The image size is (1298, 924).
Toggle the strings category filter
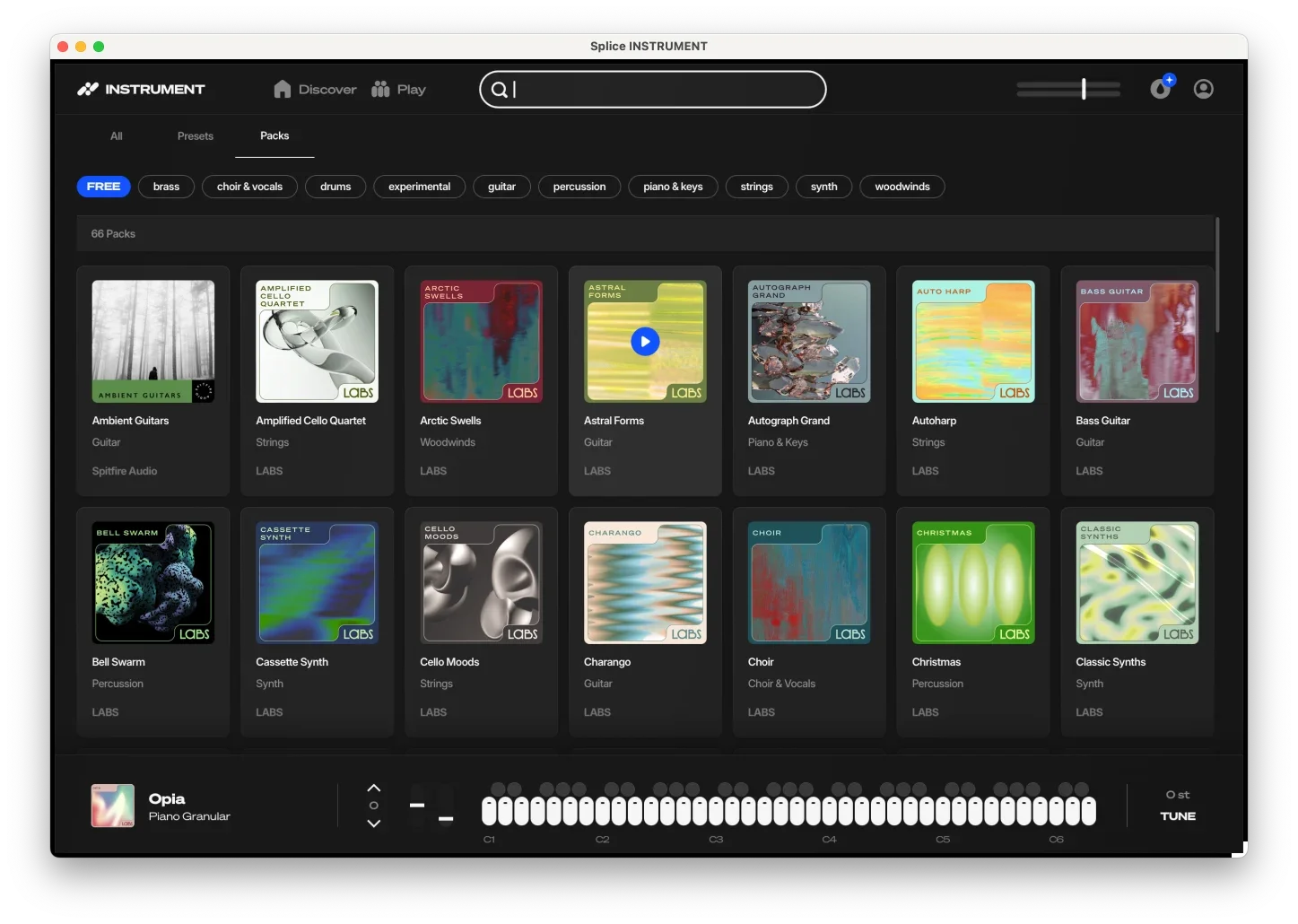pyautogui.click(x=757, y=187)
